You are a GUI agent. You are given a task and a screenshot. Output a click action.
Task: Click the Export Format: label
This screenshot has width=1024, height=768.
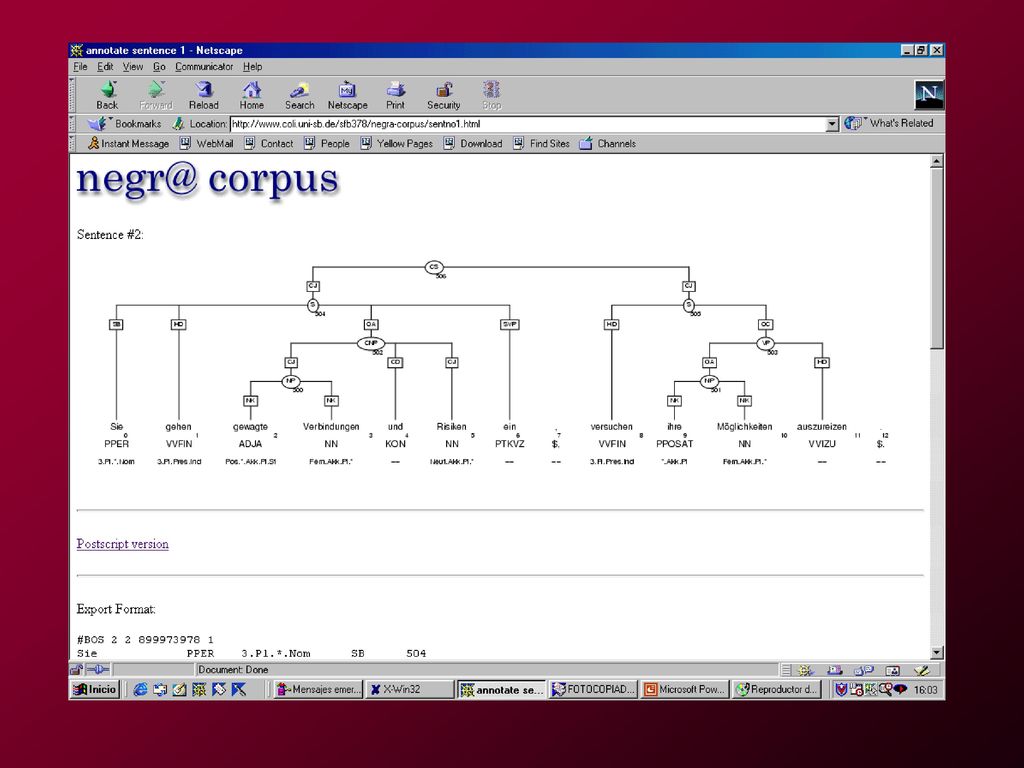(116, 609)
